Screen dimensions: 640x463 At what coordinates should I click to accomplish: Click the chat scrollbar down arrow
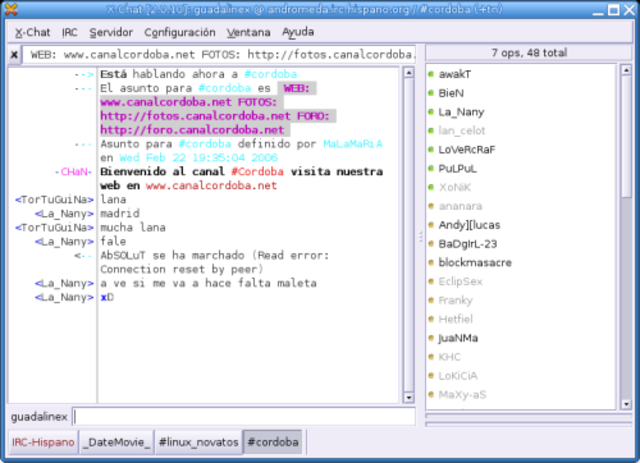click(x=409, y=397)
